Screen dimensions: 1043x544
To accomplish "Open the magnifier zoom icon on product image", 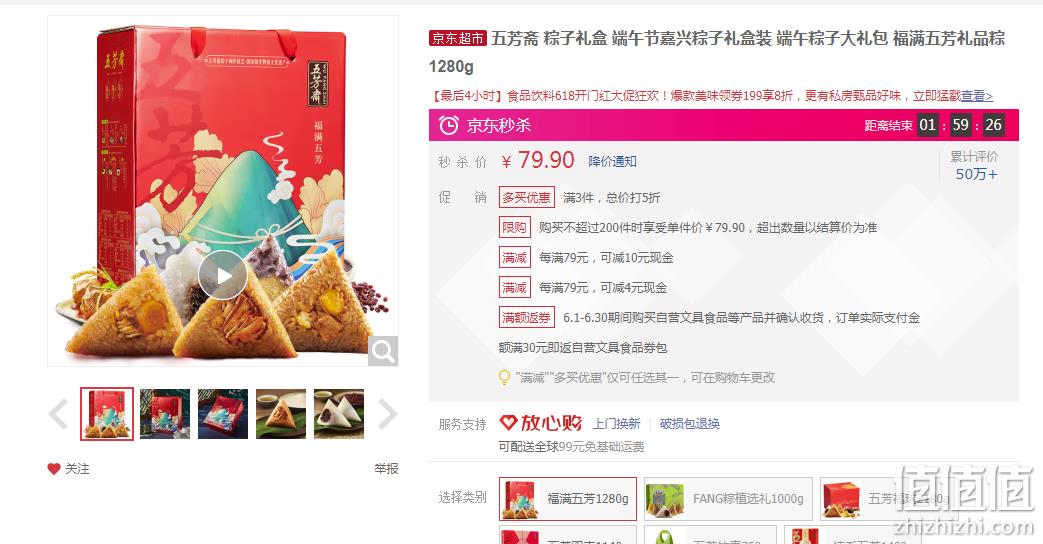I will (x=383, y=350).
